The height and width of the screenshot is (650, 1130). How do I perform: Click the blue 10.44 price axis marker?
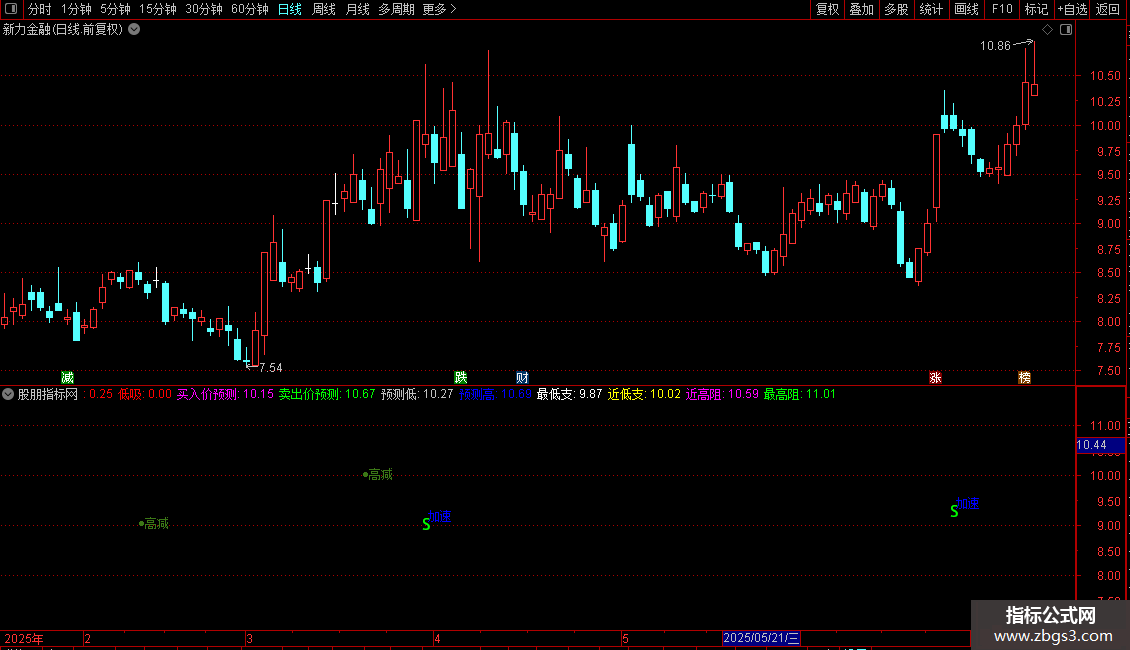(1100, 445)
